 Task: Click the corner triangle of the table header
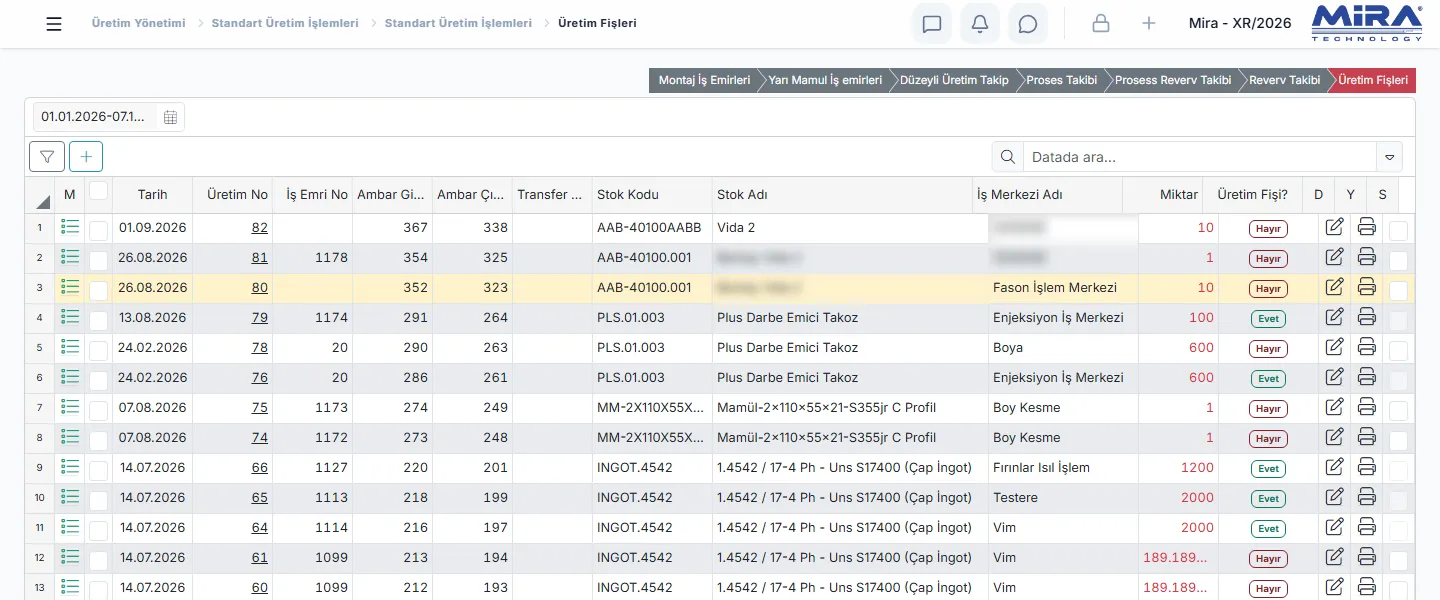[x=43, y=200]
